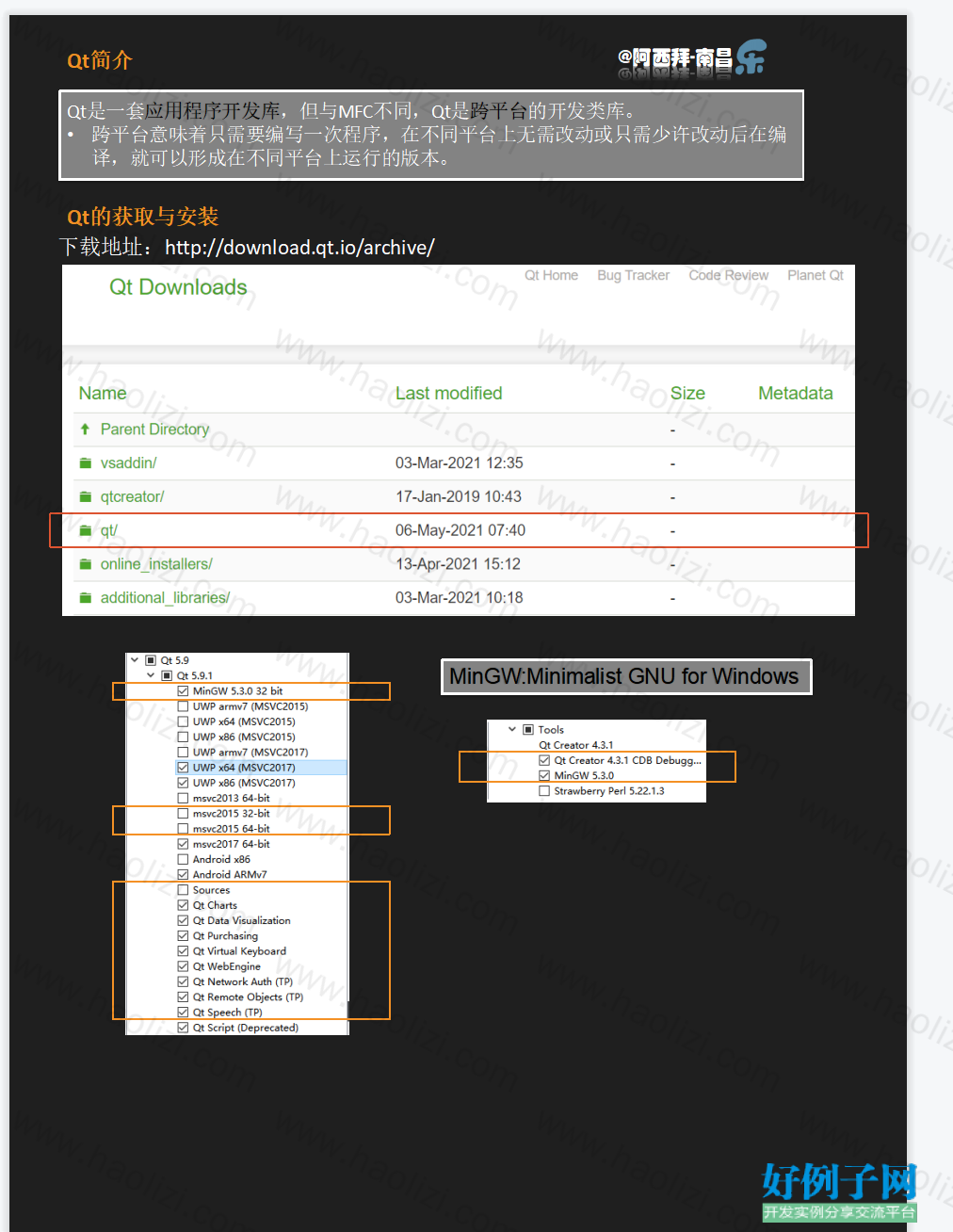This screenshot has width=953, height=1232.
Task: Click the date 06-May-2021 07:40
Action: coord(460,530)
